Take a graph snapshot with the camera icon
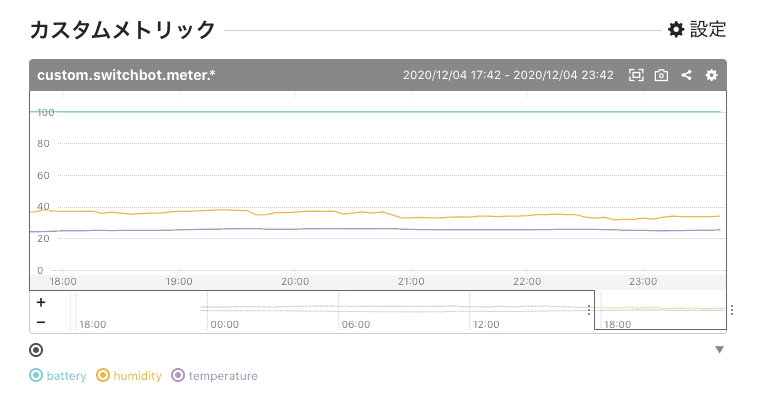The height and width of the screenshot is (400, 758). 661,75
